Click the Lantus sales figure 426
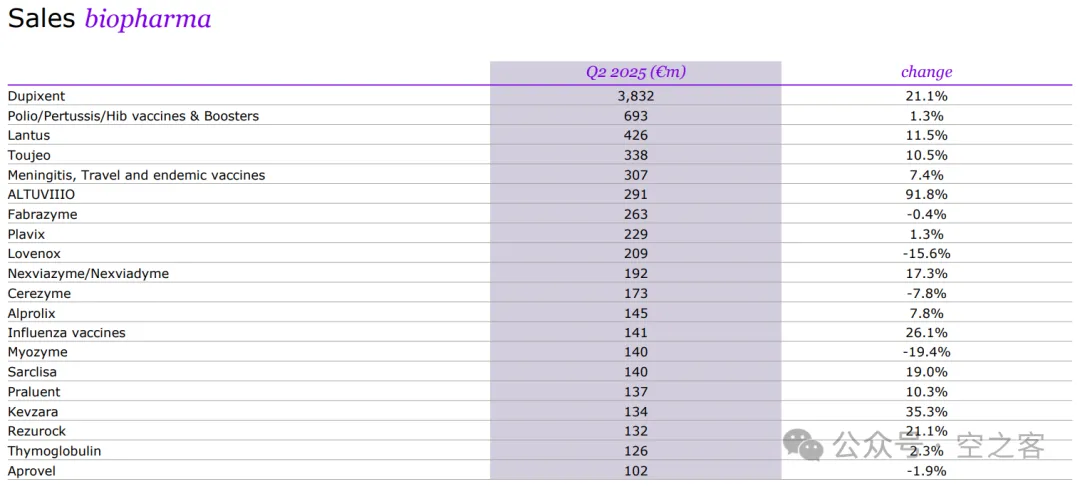1080x489 pixels. 635,136
